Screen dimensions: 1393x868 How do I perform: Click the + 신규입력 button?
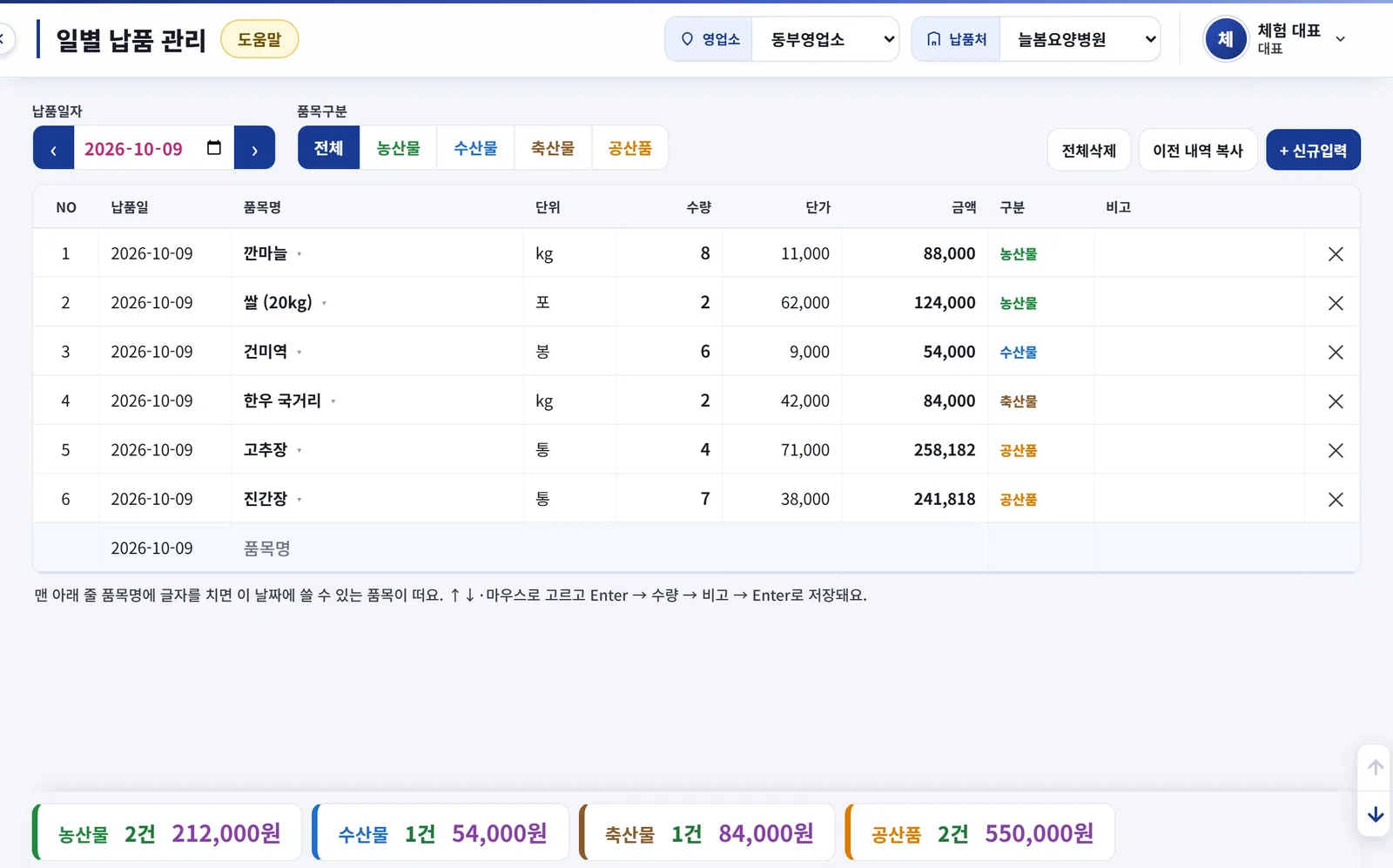(1313, 150)
